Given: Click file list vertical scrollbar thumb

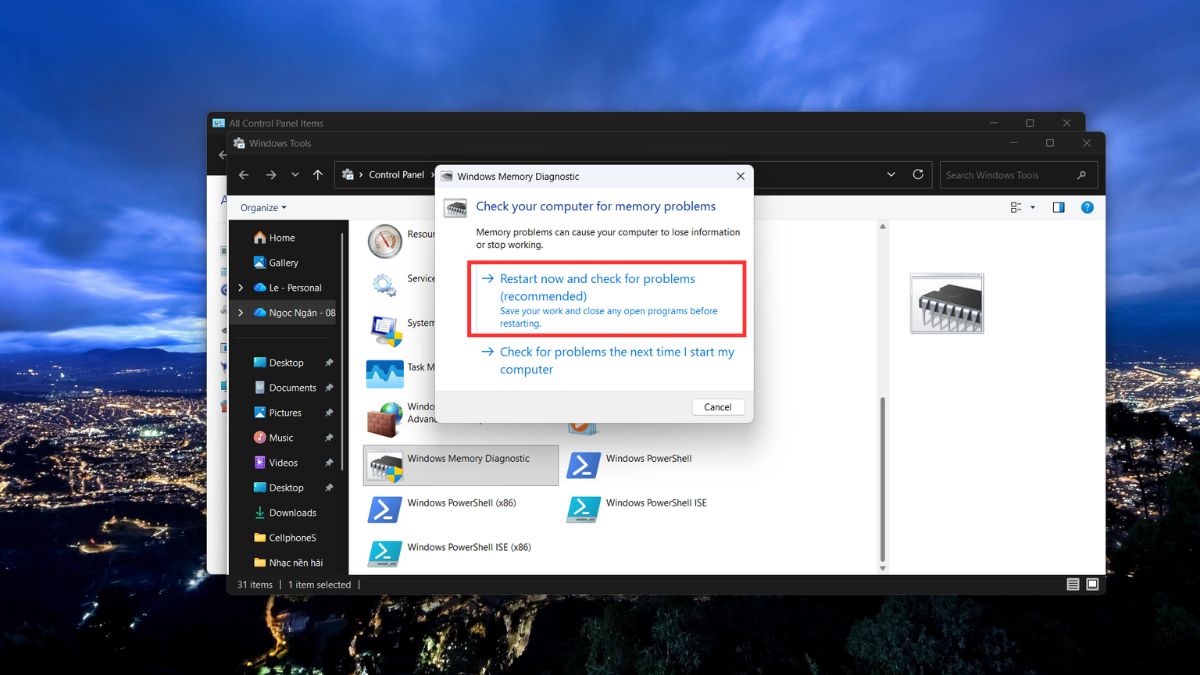Looking at the screenshot, I should tap(881, 478).
